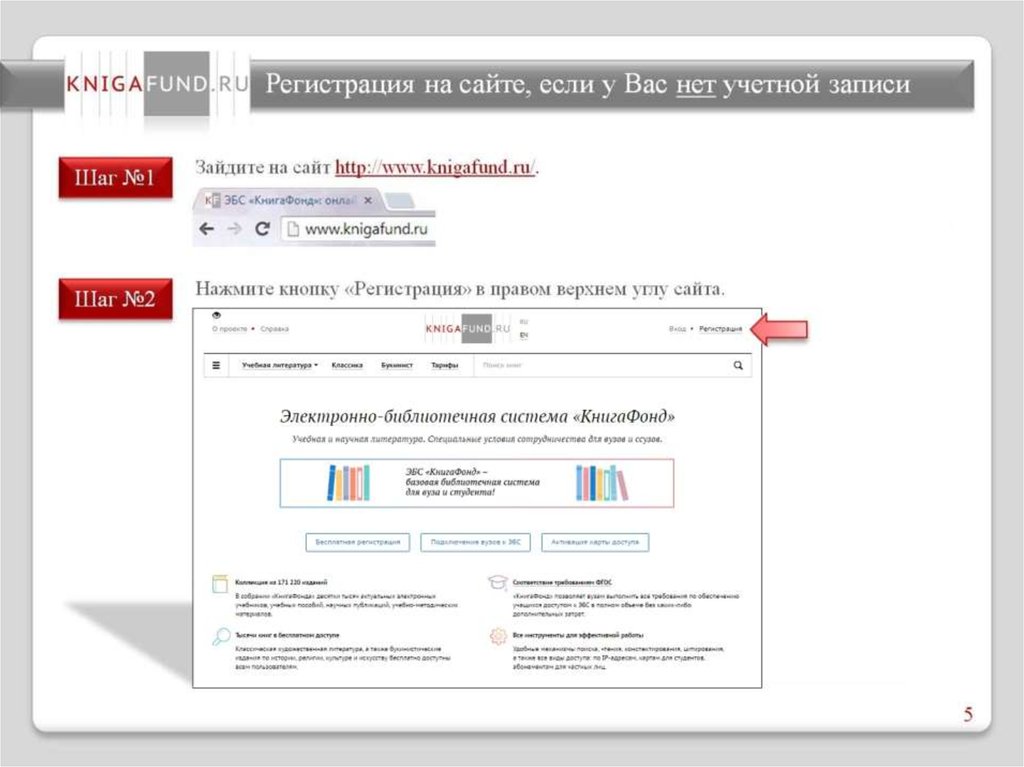Toggle the eye accessibility icon on the site

click(216, 316)
